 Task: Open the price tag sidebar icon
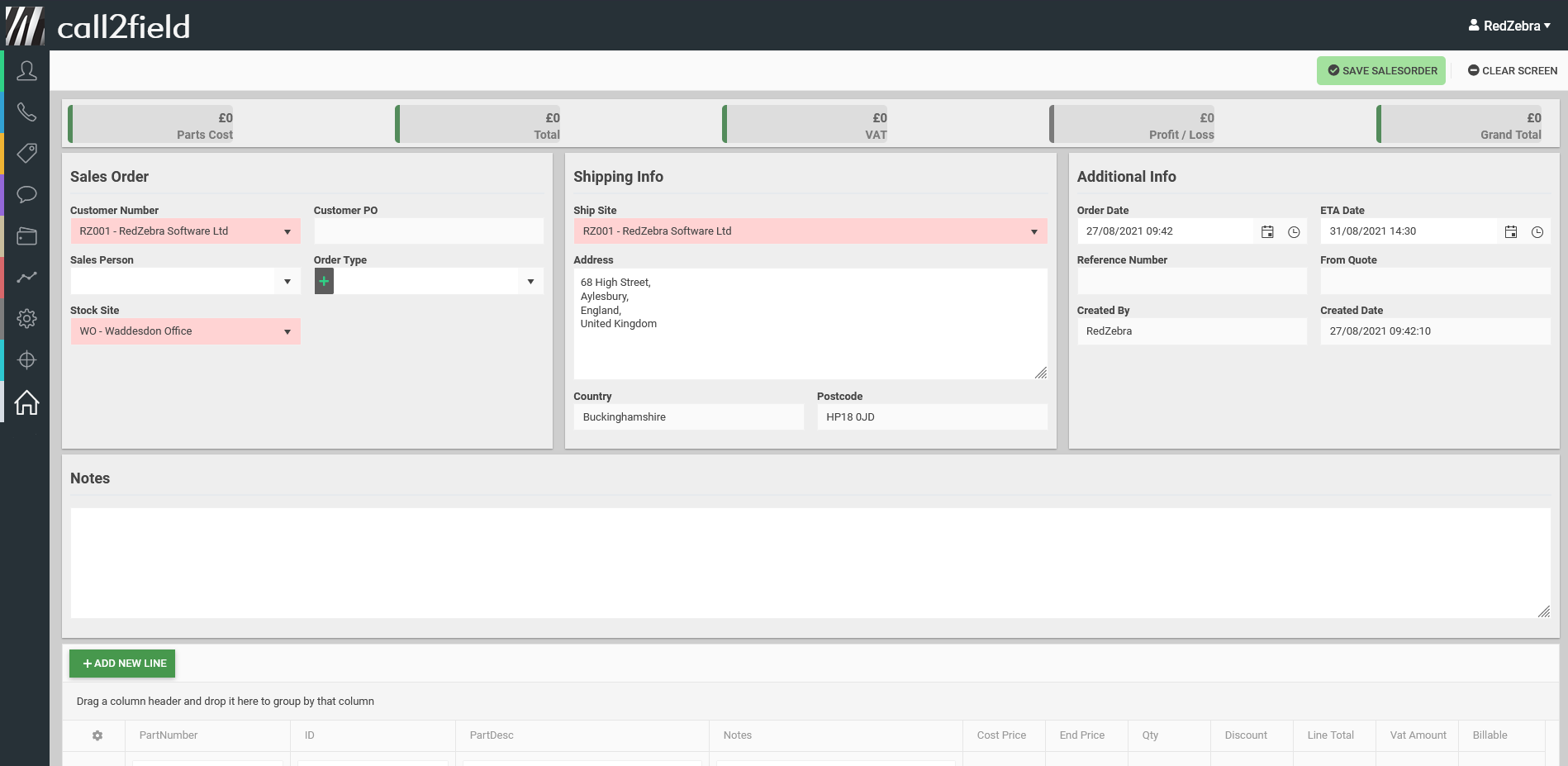(x=26, y=153)
